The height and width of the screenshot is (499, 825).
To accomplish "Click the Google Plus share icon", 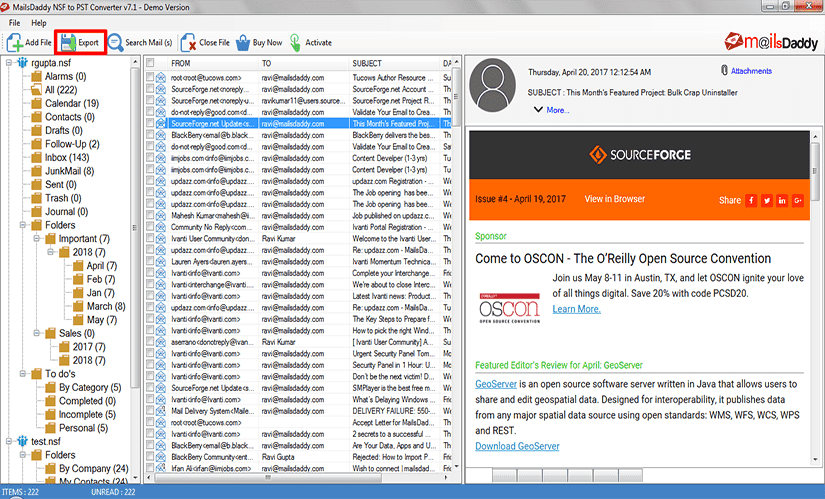I will 798,200.
